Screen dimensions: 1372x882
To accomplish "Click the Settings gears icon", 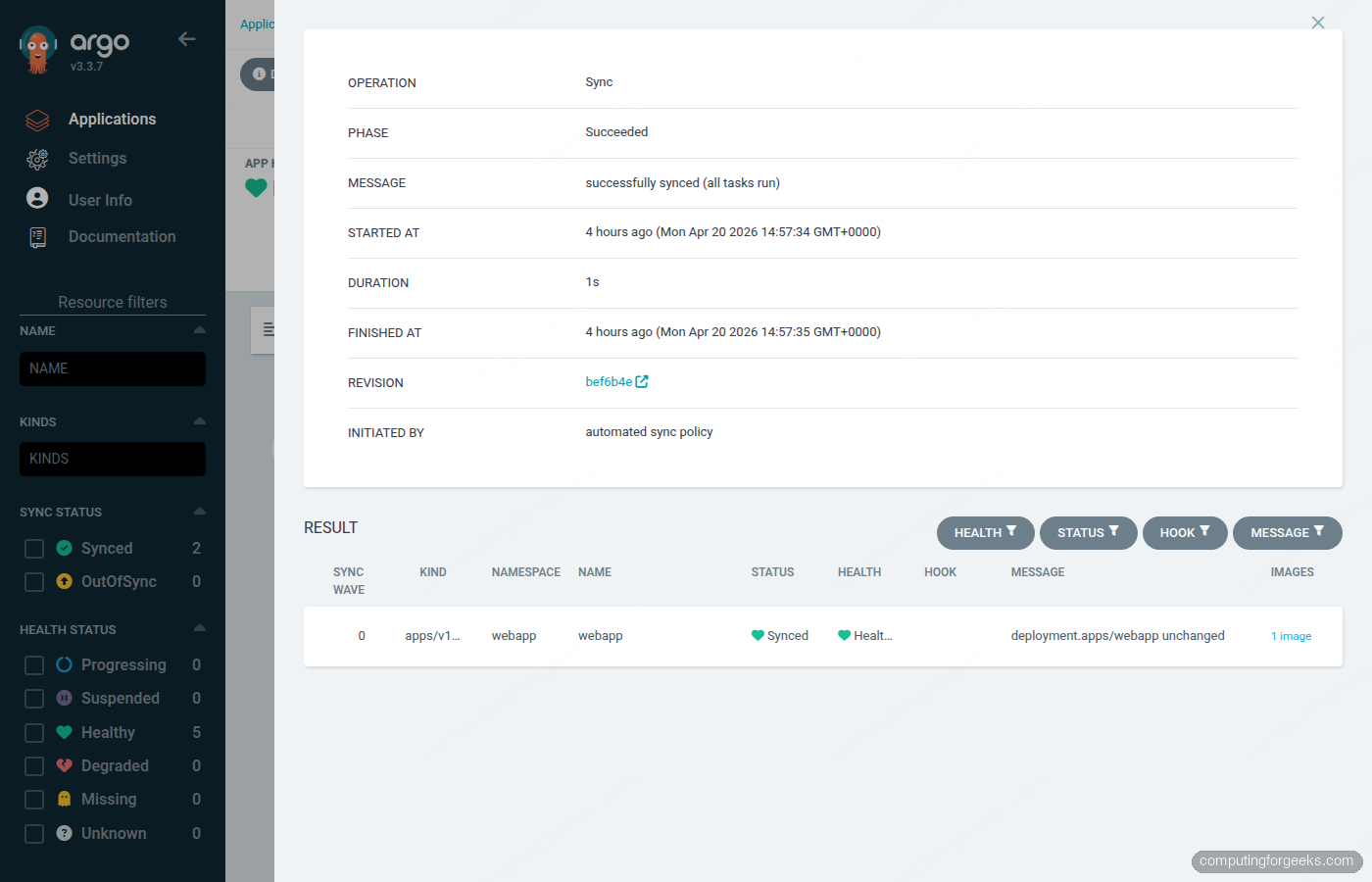I will pyautogui.click(x=37, y=159).
